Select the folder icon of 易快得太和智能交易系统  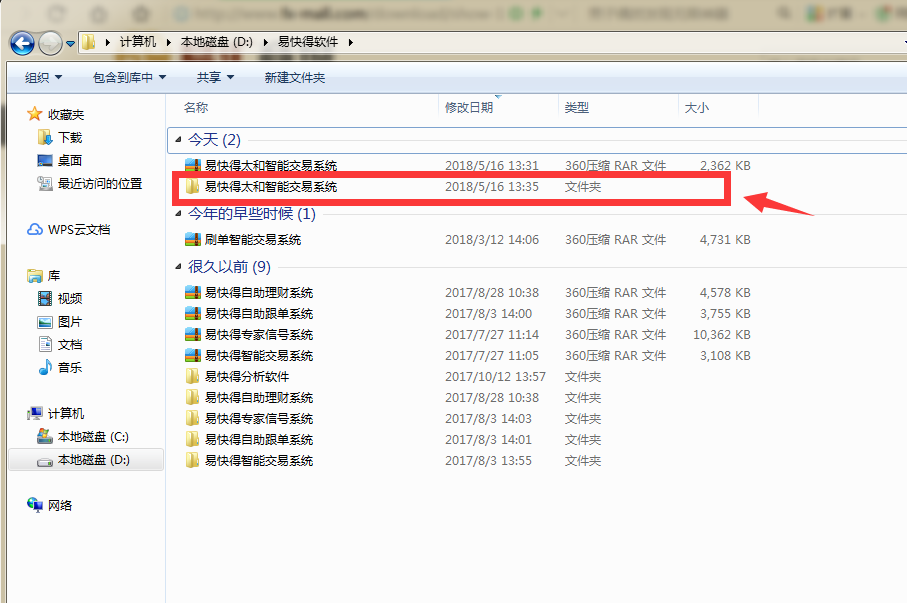193,186
